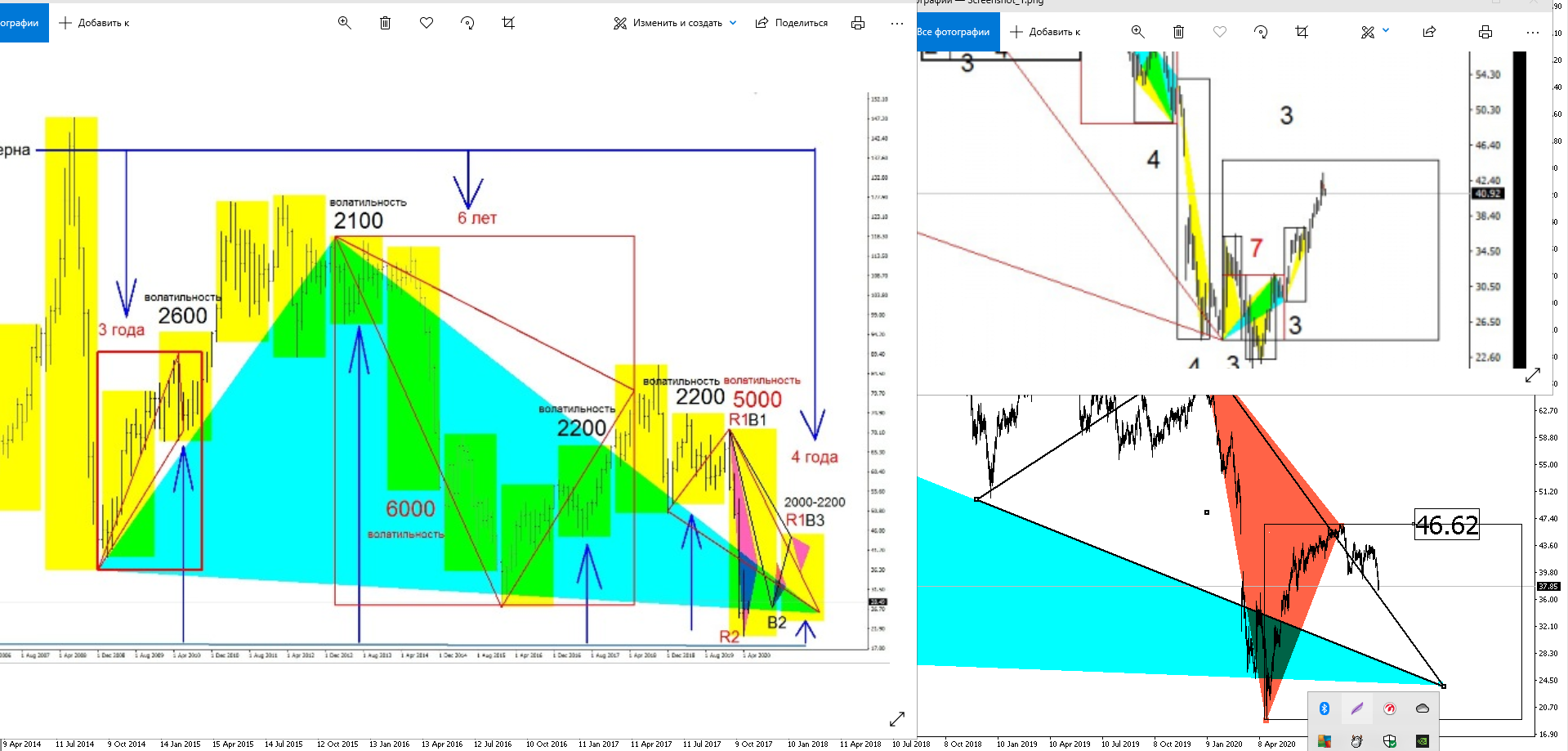Image resolution: width=1568 pixels, height=751 pixels.
Task: Click 'Добавить к' in the left Photos window
Action: click(94, 23)
